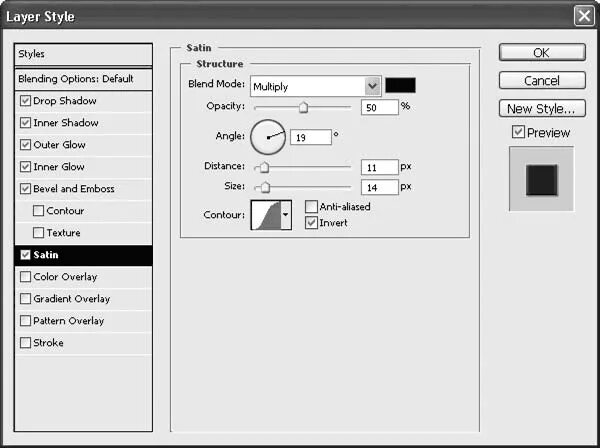The image size is (600, 448).
Task: Click the New Style... button
Action: (x=542, y=109)
